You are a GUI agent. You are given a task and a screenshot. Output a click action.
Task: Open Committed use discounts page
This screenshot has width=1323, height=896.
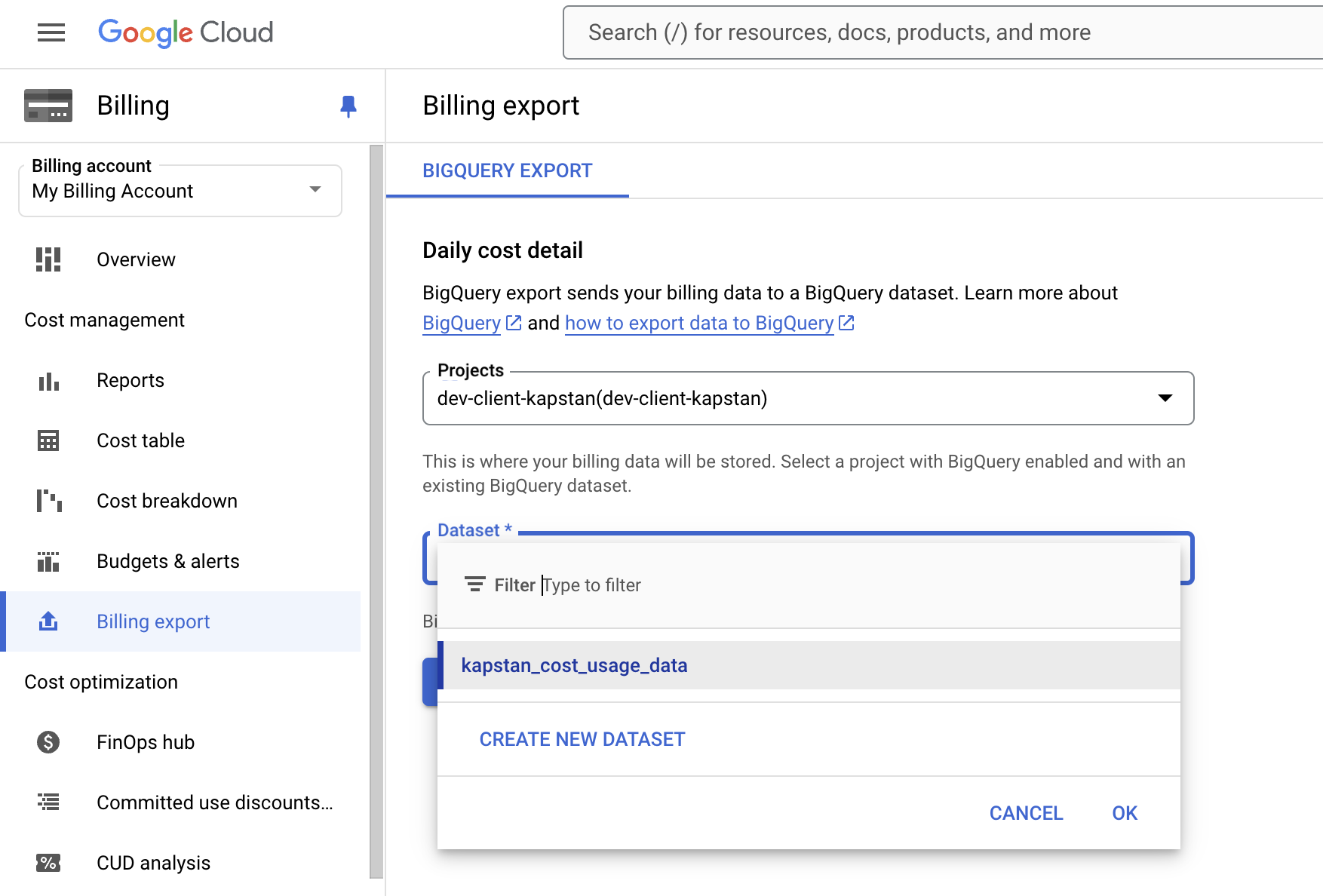click(x=180, y=802)
